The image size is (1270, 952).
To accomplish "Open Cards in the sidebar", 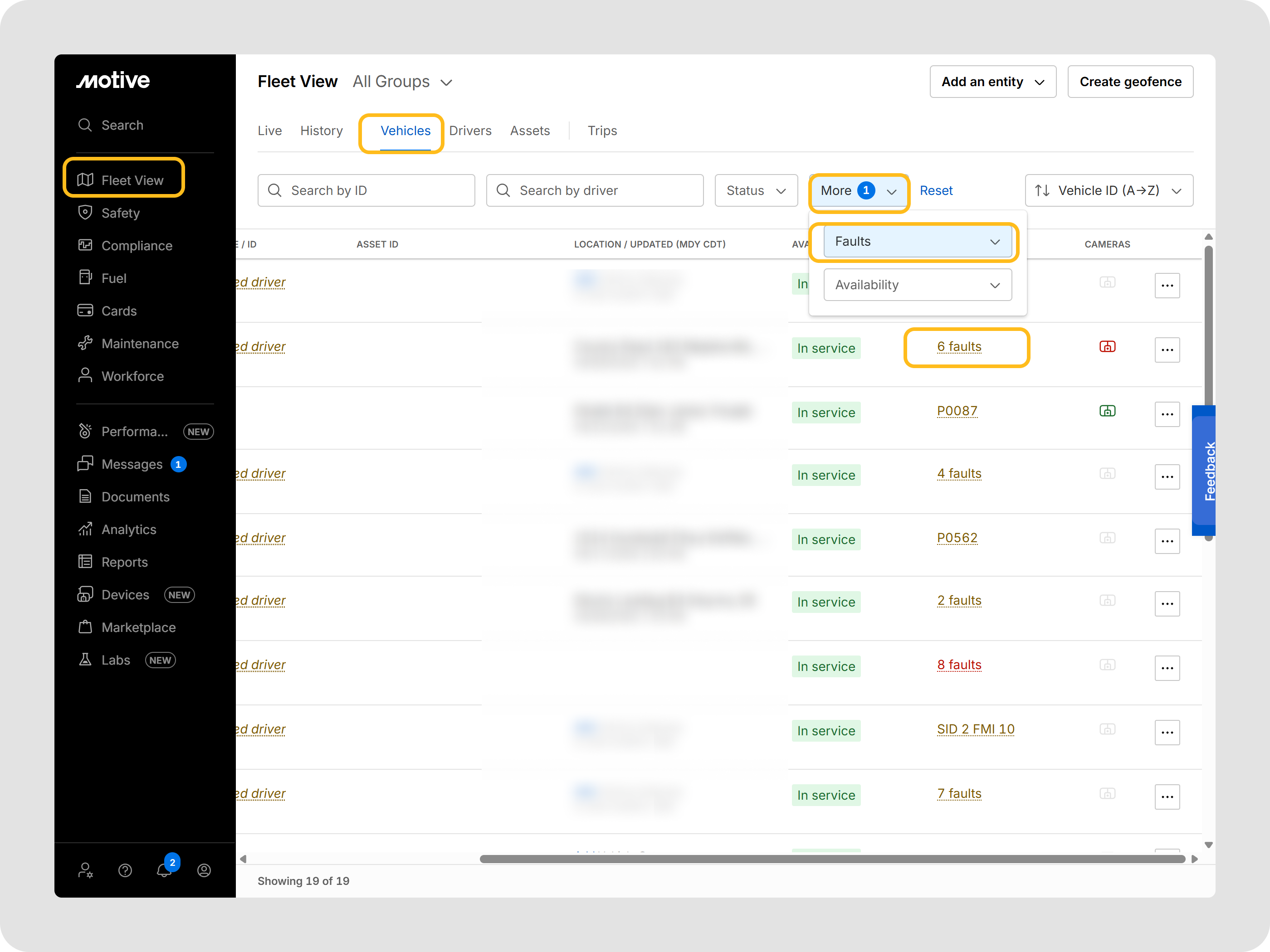I will (107, 311).
